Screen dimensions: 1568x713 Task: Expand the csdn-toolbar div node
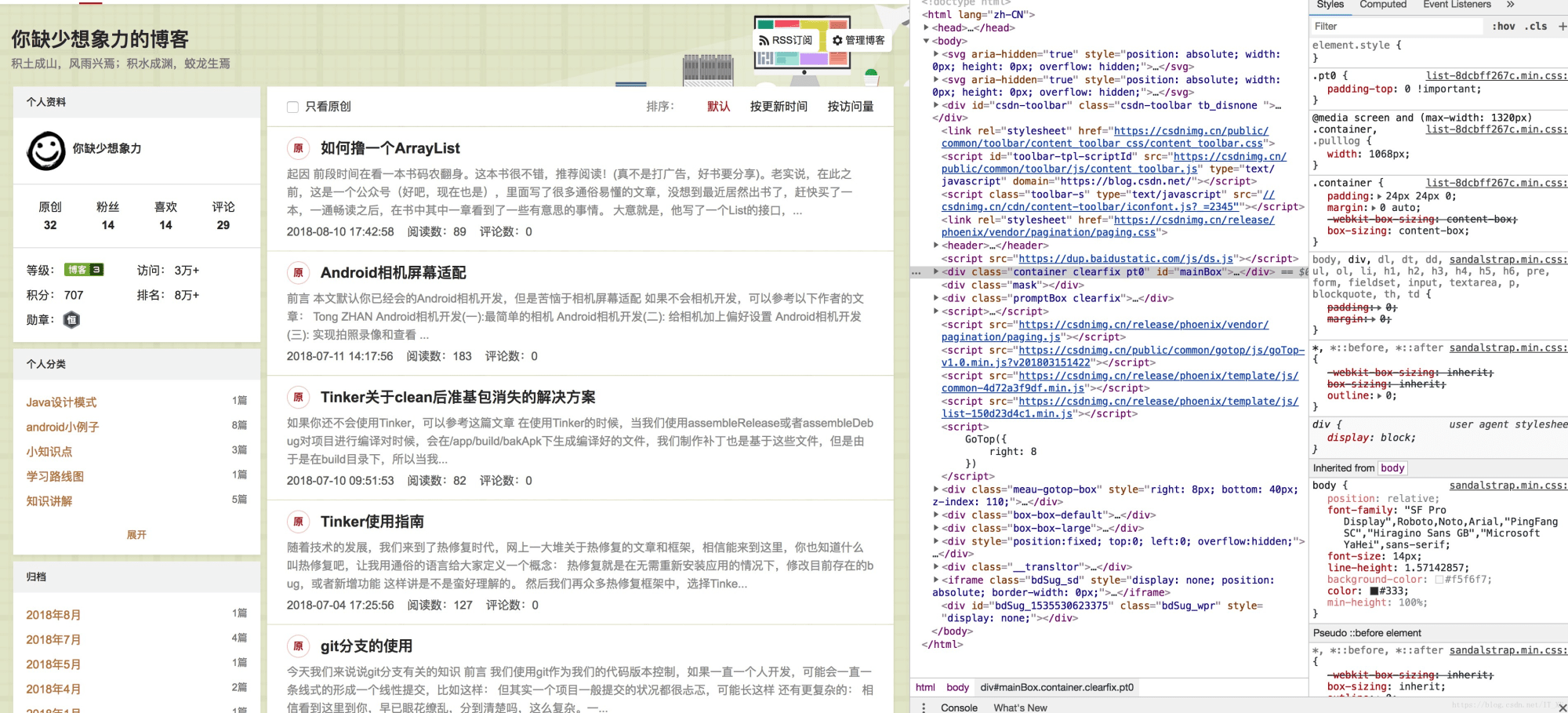tap(936, 105)
